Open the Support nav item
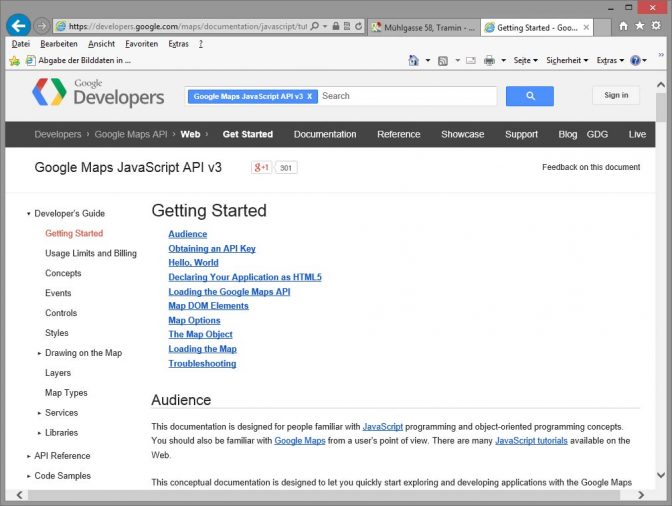The image size is (672, 506). [521, 135]
